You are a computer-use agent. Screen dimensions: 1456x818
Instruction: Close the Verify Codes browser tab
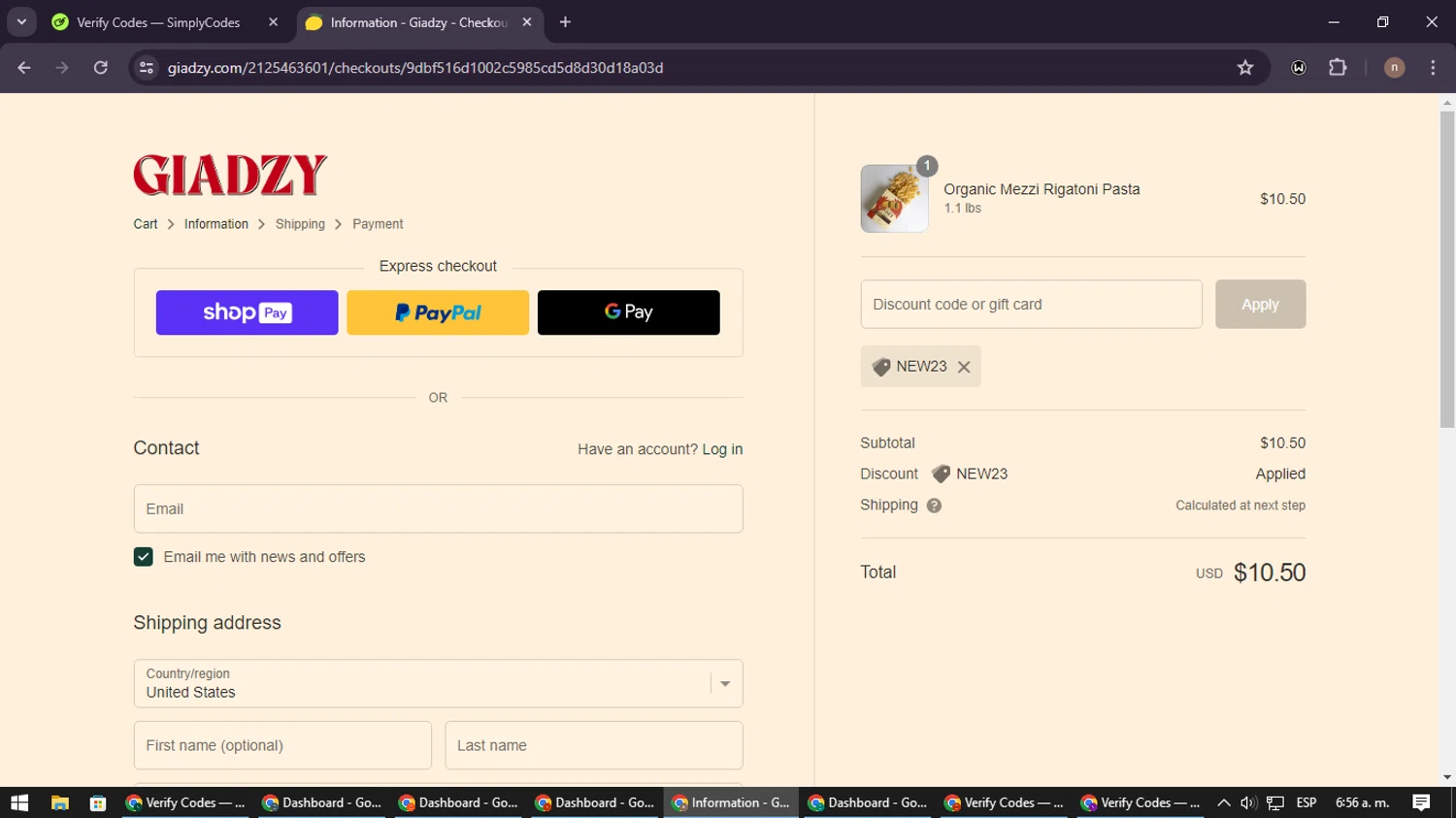[273, 22]
